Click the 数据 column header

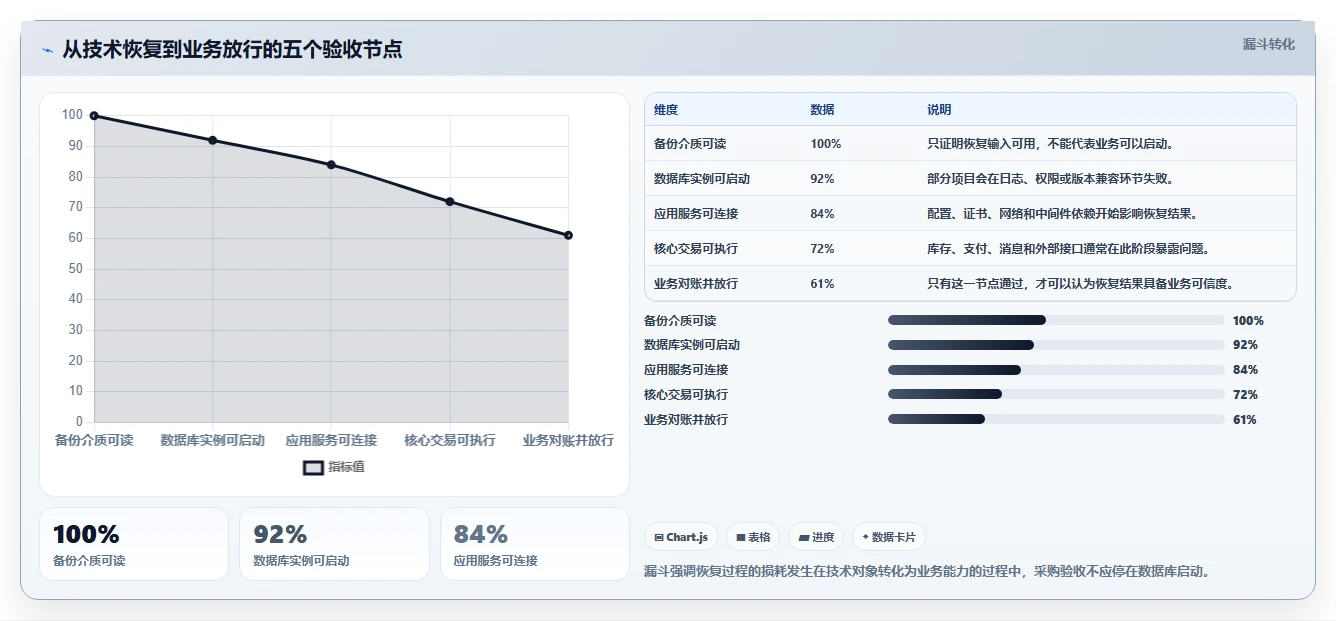pyautogui.click(x=822, y=110)
